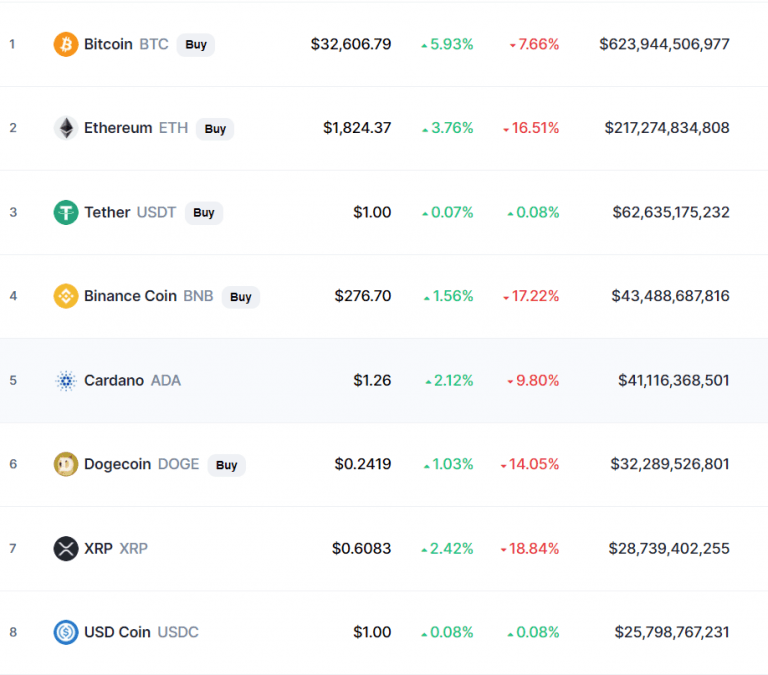Click the XRP black logo icon
The width and height of the screenshot is (768, 675).
[66, 549]
